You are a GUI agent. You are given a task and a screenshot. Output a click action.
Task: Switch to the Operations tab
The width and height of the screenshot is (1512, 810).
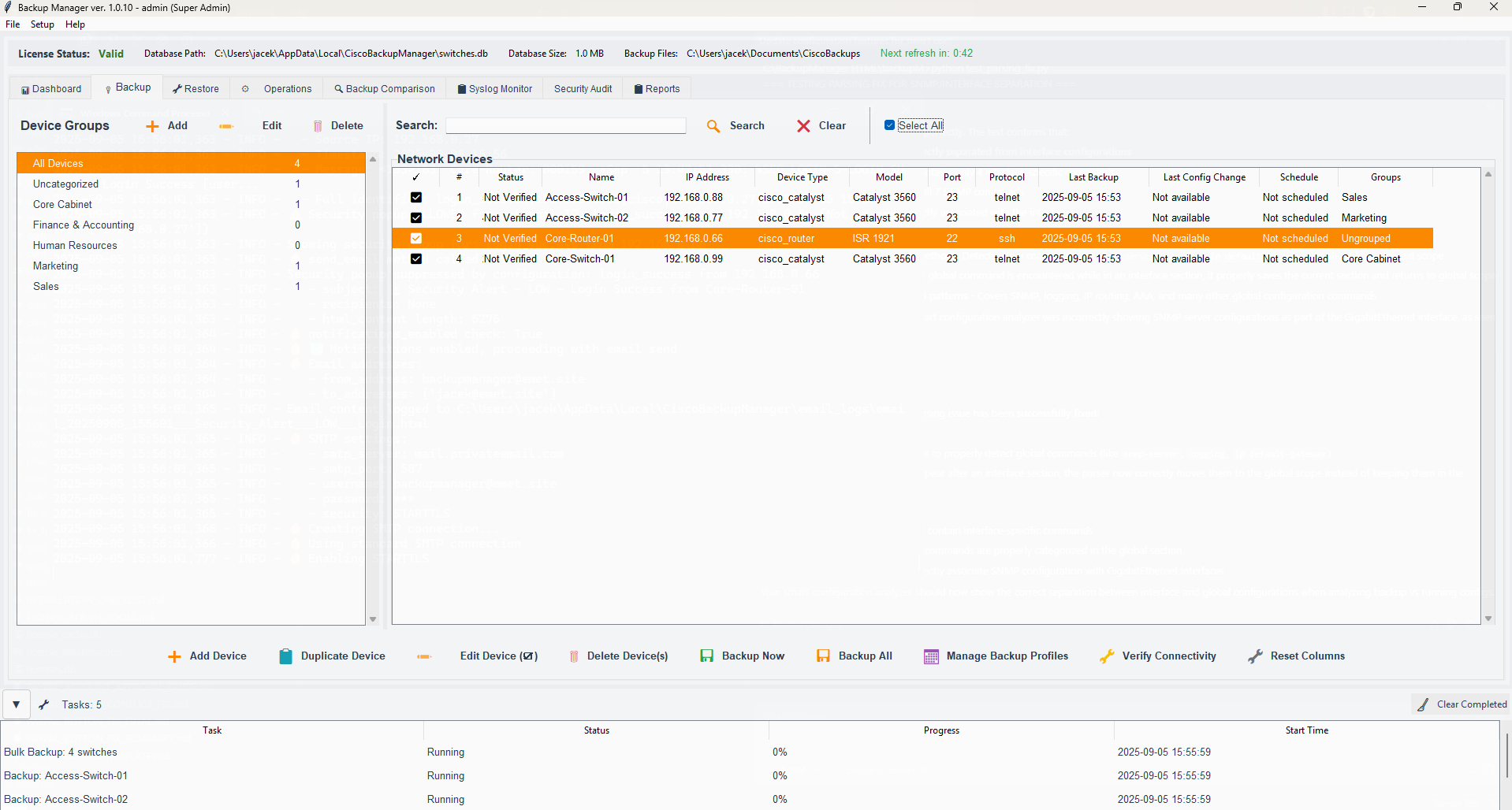[277, 89]
